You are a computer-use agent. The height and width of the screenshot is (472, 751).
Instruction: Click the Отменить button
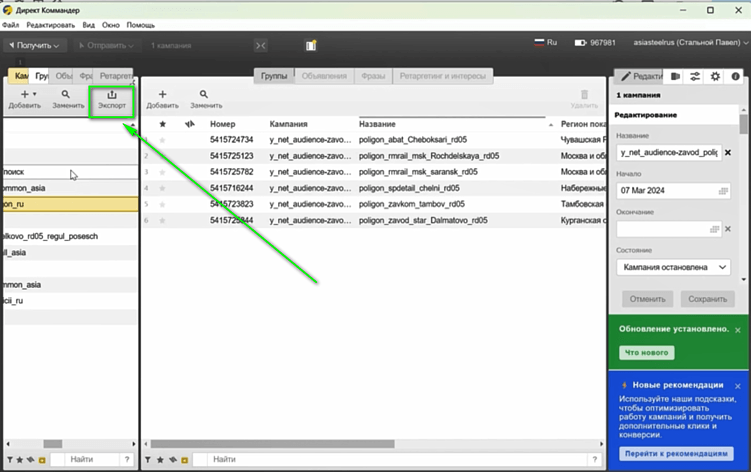pos(648,299)
